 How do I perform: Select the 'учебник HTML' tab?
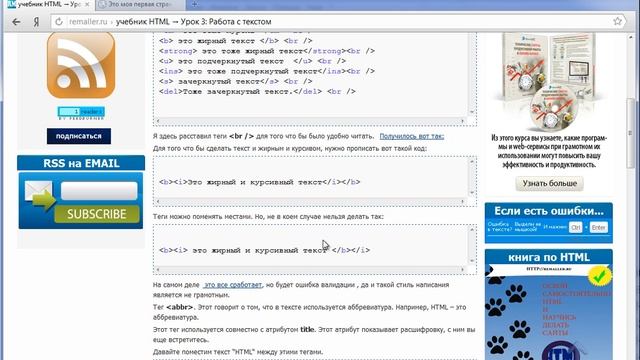48,4
